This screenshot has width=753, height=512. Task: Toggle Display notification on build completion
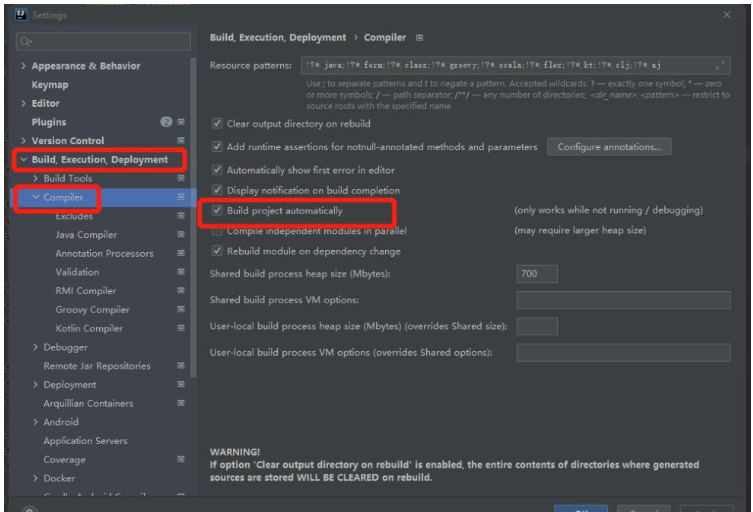[218, 190]
